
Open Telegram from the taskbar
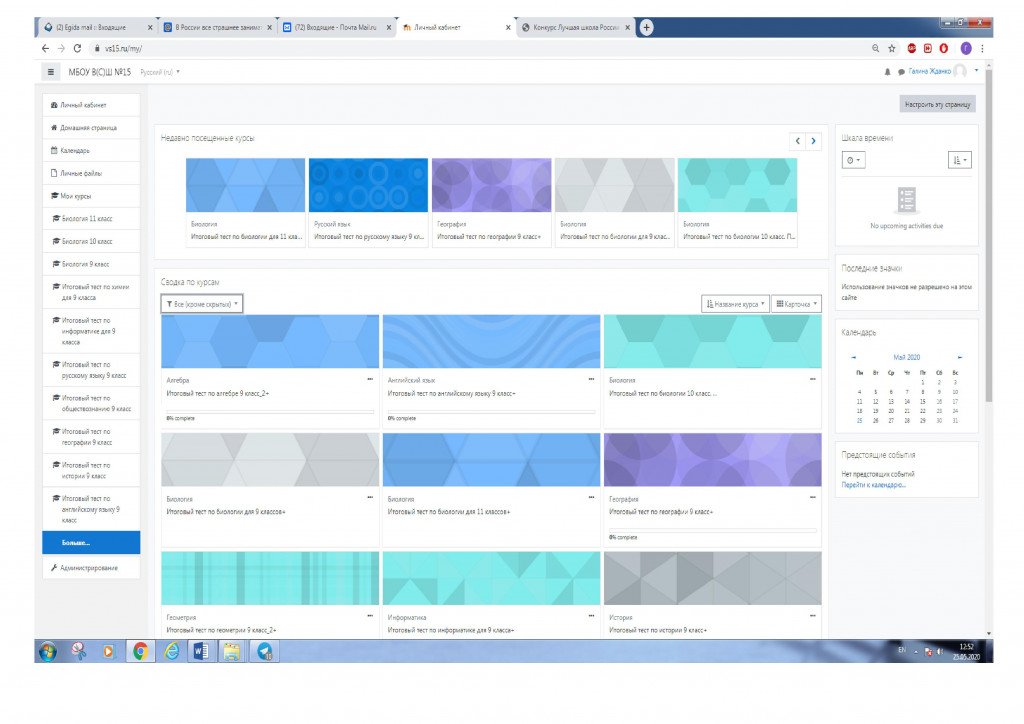tap(264, 651)
